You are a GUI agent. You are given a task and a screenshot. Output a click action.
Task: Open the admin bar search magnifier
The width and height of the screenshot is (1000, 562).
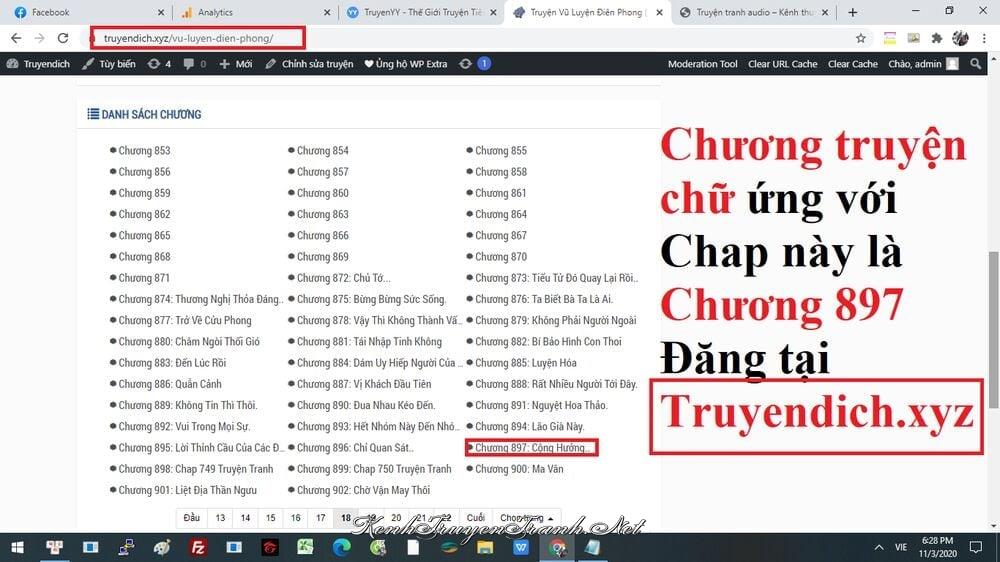point(976,64)
